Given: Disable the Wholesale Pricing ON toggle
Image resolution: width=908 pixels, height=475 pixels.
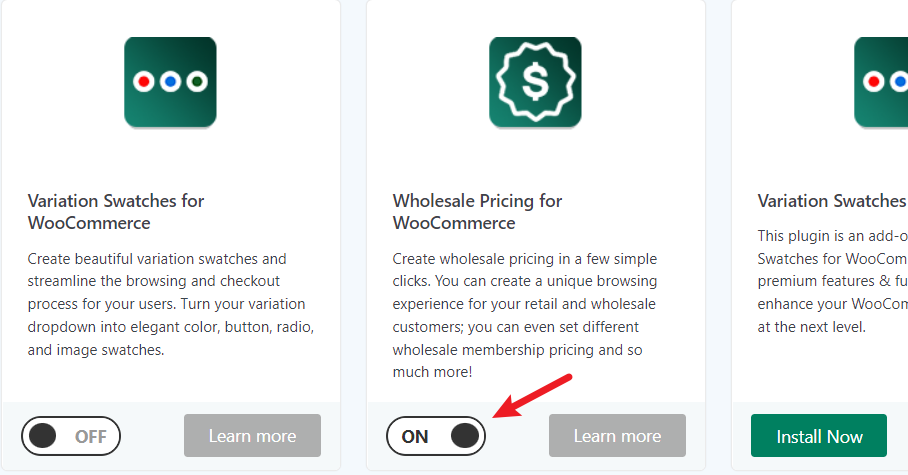Looking at the screenshot, I should 435,436.
